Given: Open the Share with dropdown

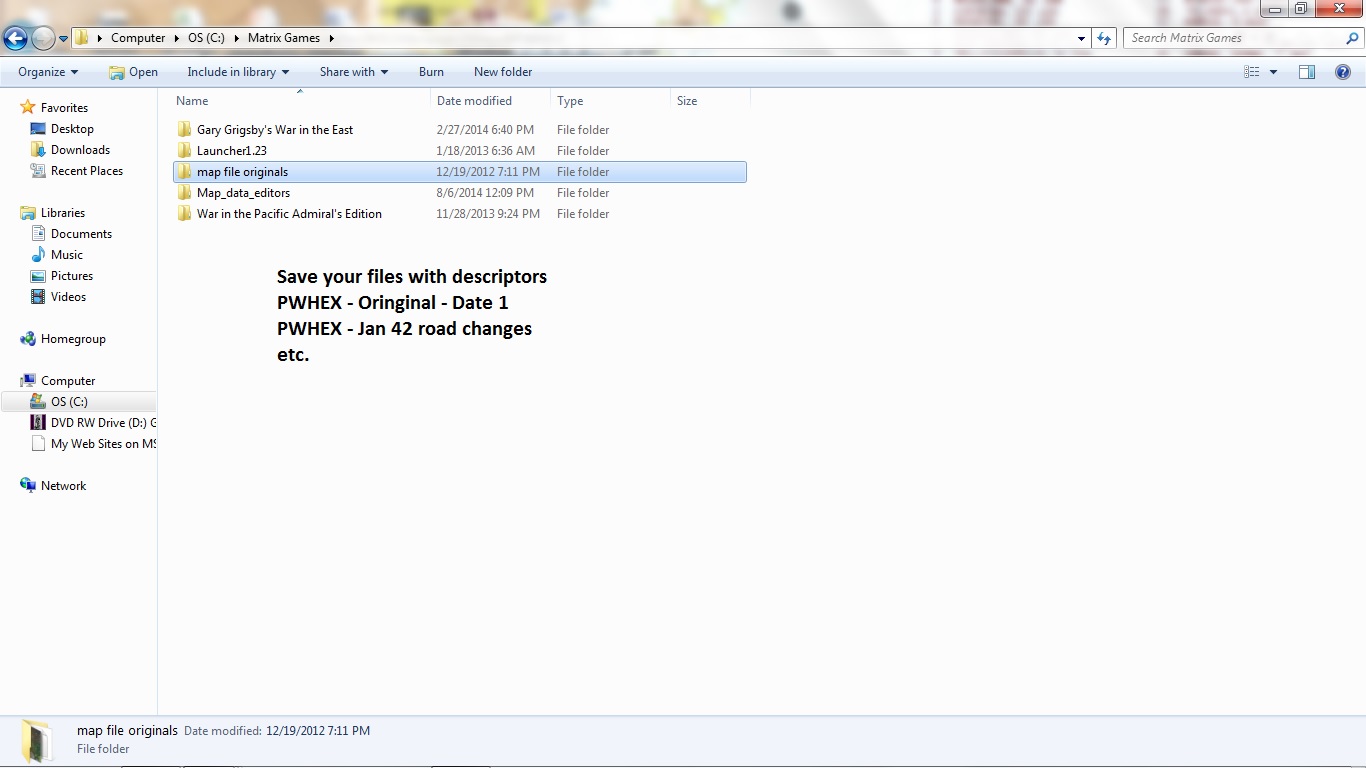Looking at the screenshot, I should click(354, 72).
